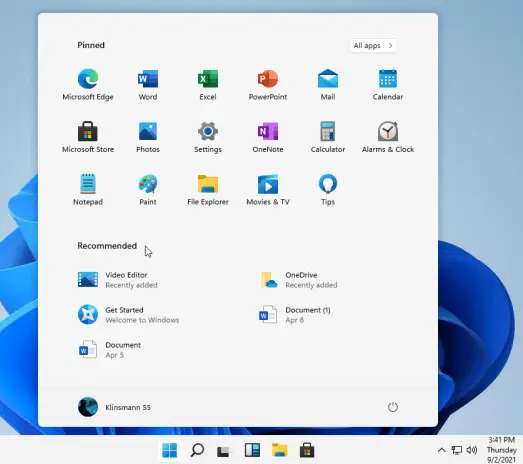Screen dimensions: 523x464
Task: Open recommended Video Editor
Action: pos(118,280)
